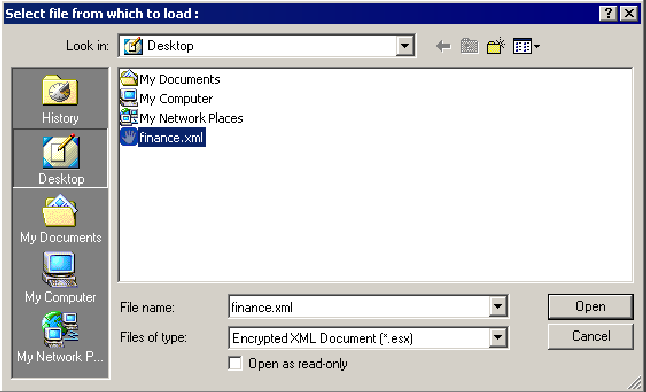
Task: Click the My Computer icon in file list
Action: pos(129,98)
